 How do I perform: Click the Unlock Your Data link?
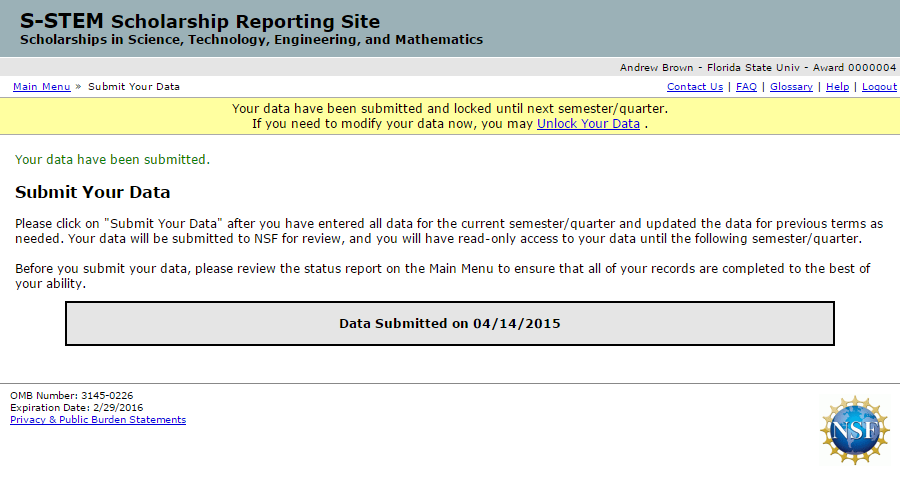pos(588,124)
